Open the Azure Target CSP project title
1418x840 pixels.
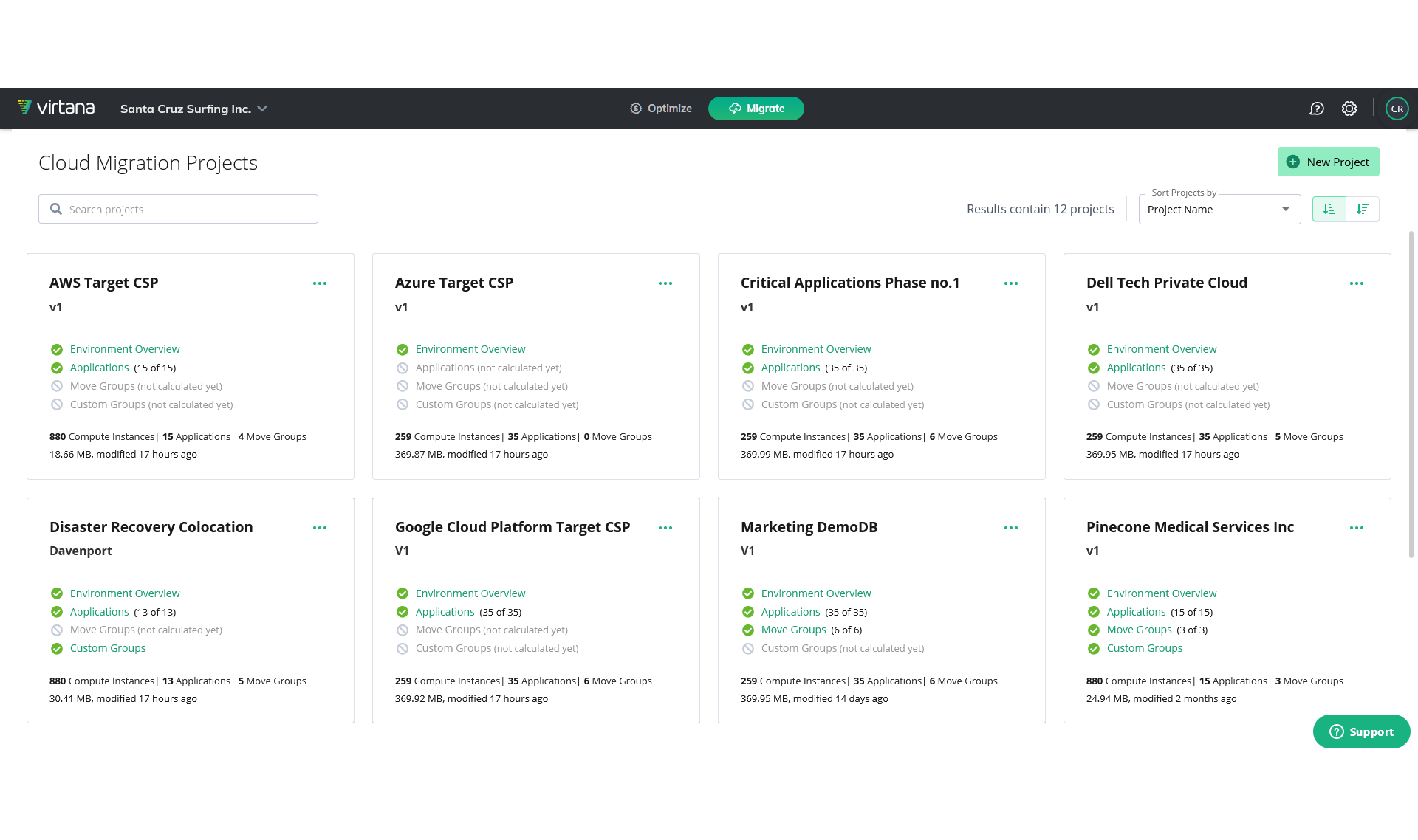(x=454, y=283)
